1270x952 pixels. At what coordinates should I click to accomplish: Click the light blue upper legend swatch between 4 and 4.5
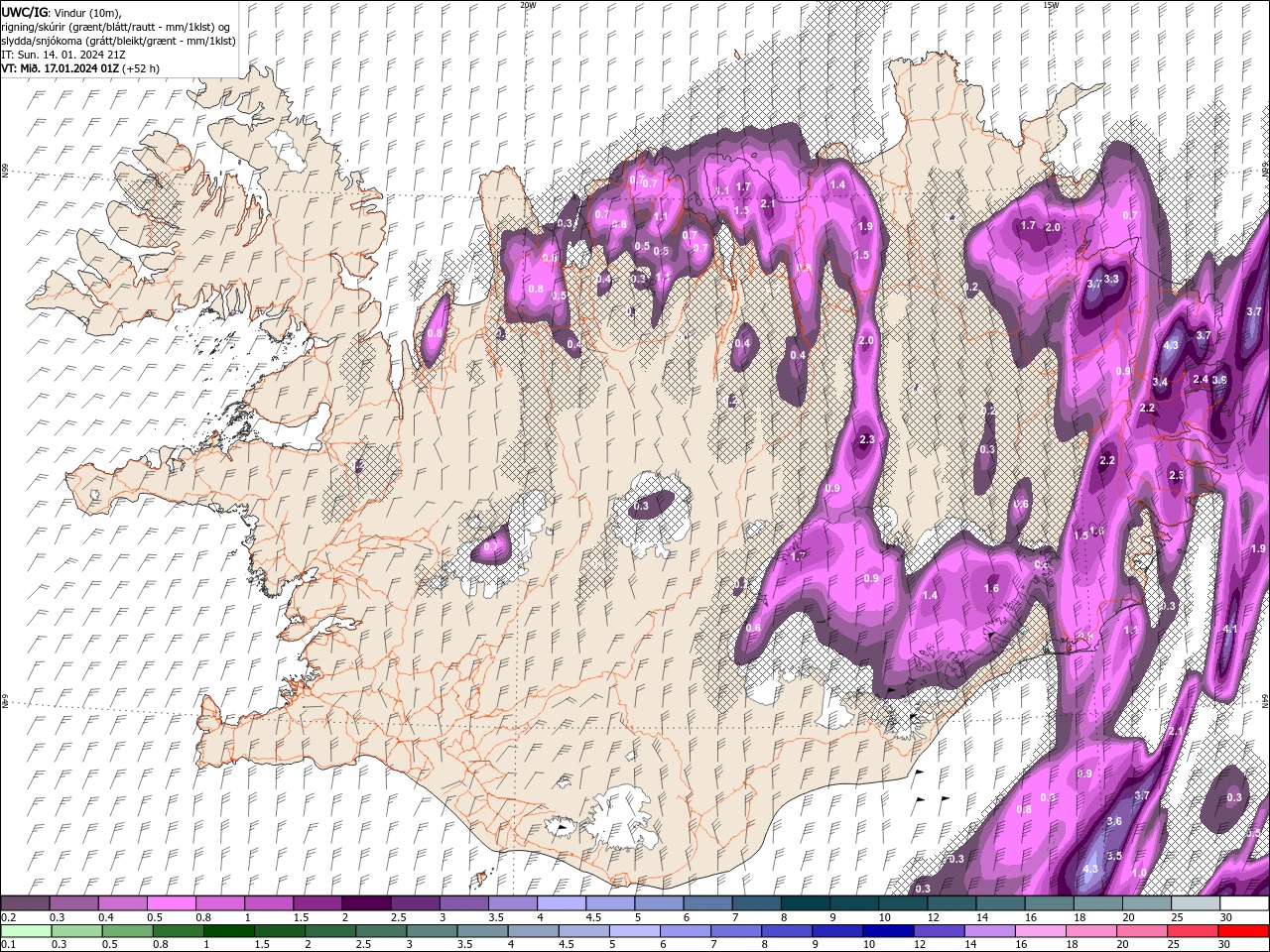(562, 903)
